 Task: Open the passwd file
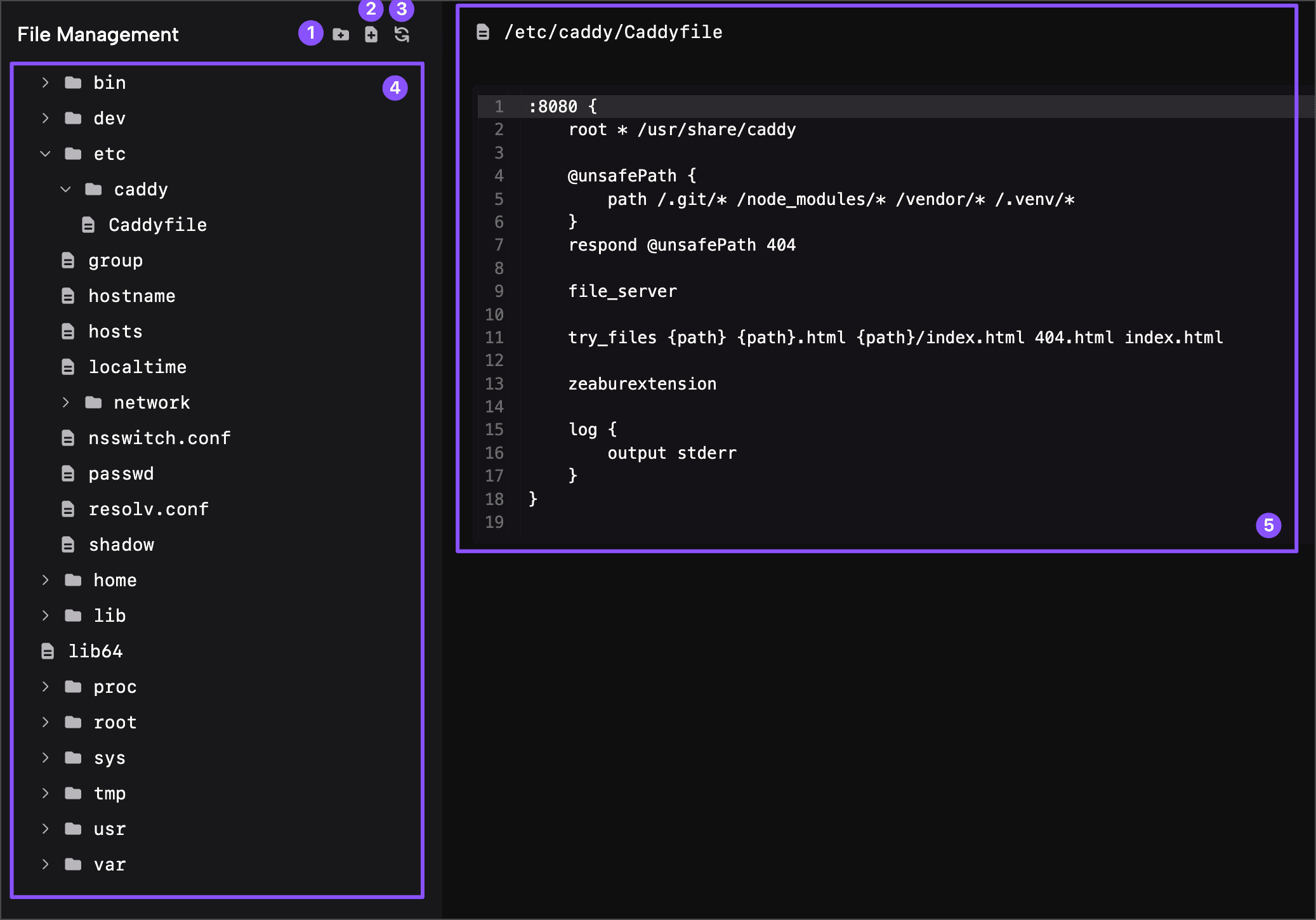click(121, 473)
